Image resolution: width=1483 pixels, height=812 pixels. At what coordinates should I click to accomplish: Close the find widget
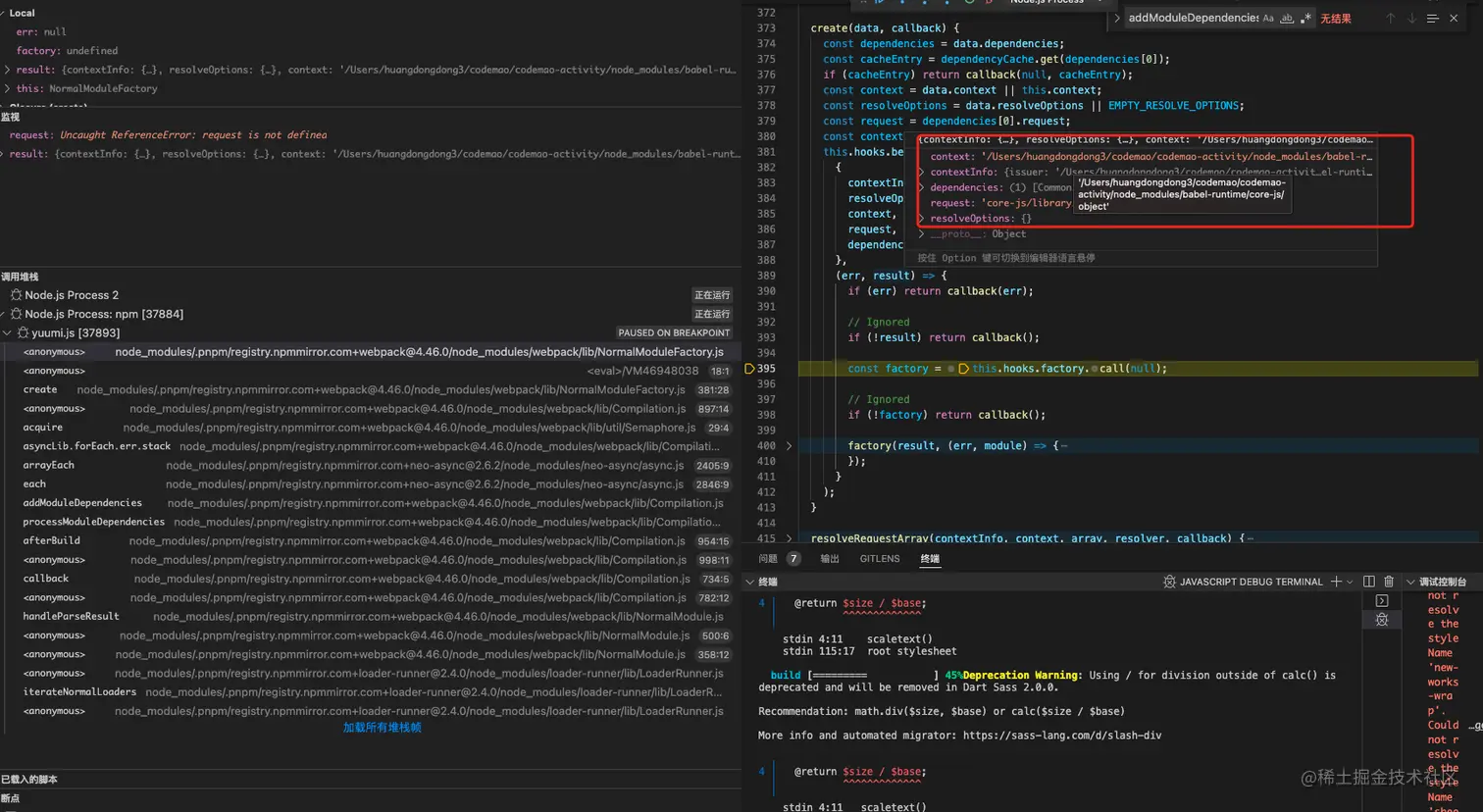pos(1454,19)
